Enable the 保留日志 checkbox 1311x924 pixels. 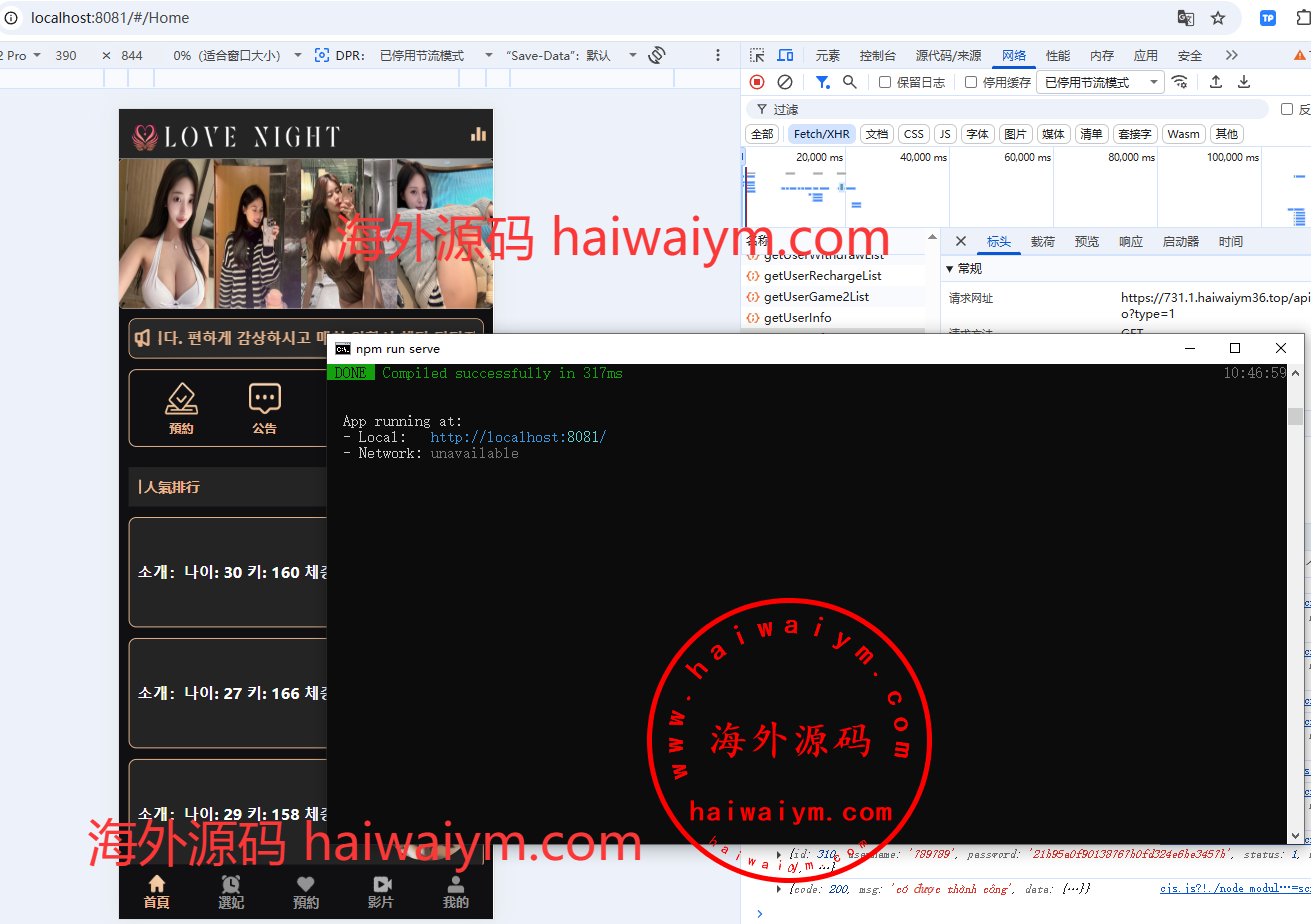[885, 82]
